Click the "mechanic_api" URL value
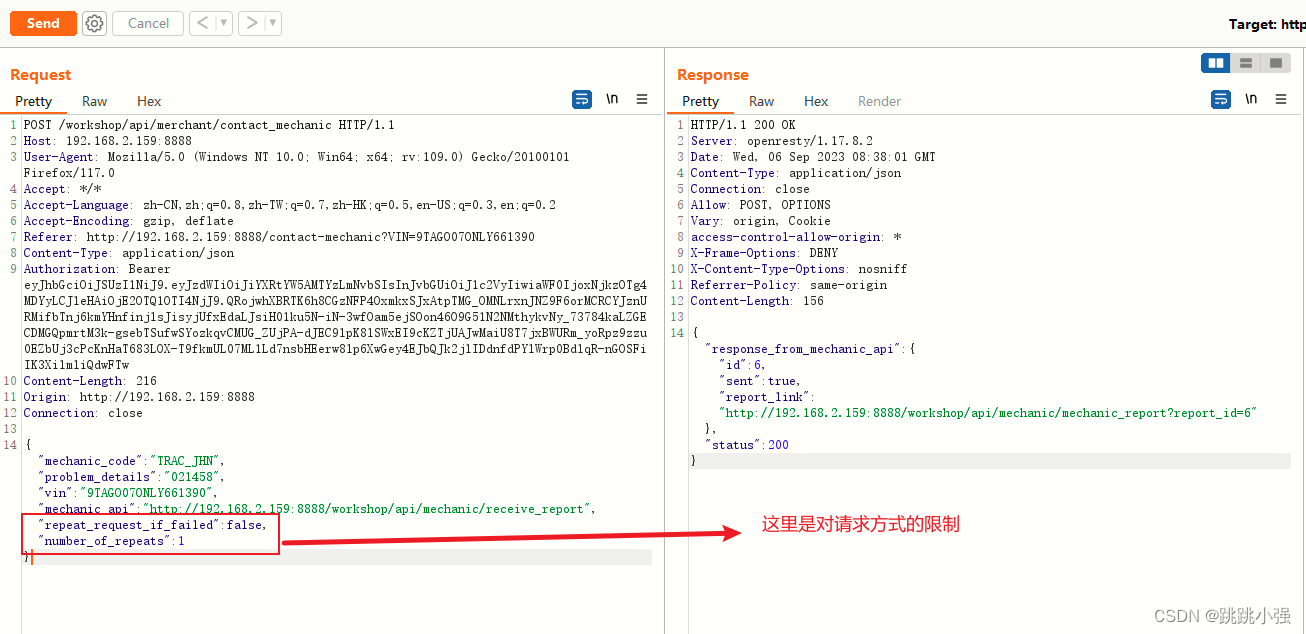Viewport: 1306px width, 634px height. click(367, 509)
